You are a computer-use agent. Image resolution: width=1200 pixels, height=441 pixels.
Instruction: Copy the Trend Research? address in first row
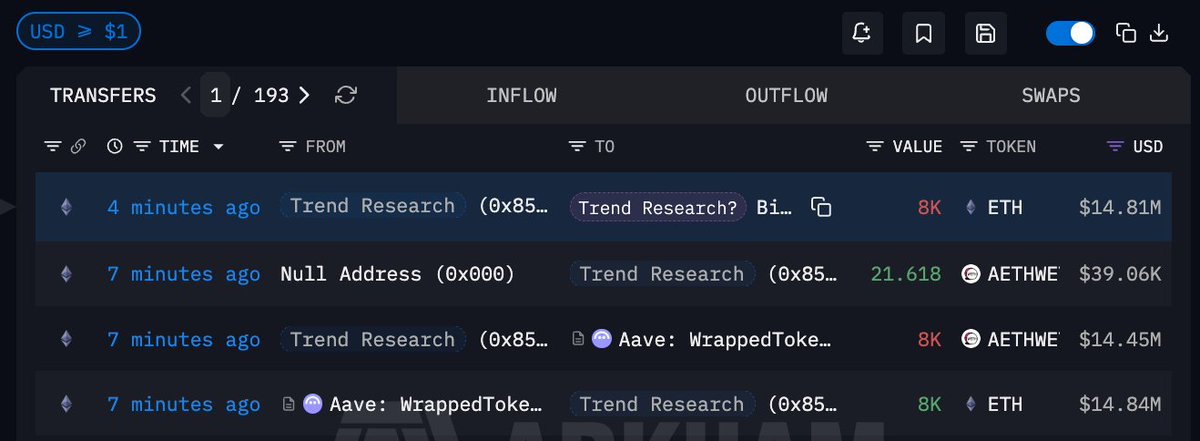point(821,208)
